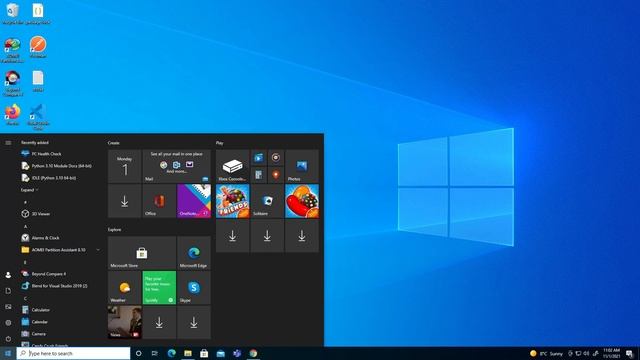Select Postman desktop shortcut
The height and width of the screenshot is (360, 640).
[38, 47]
